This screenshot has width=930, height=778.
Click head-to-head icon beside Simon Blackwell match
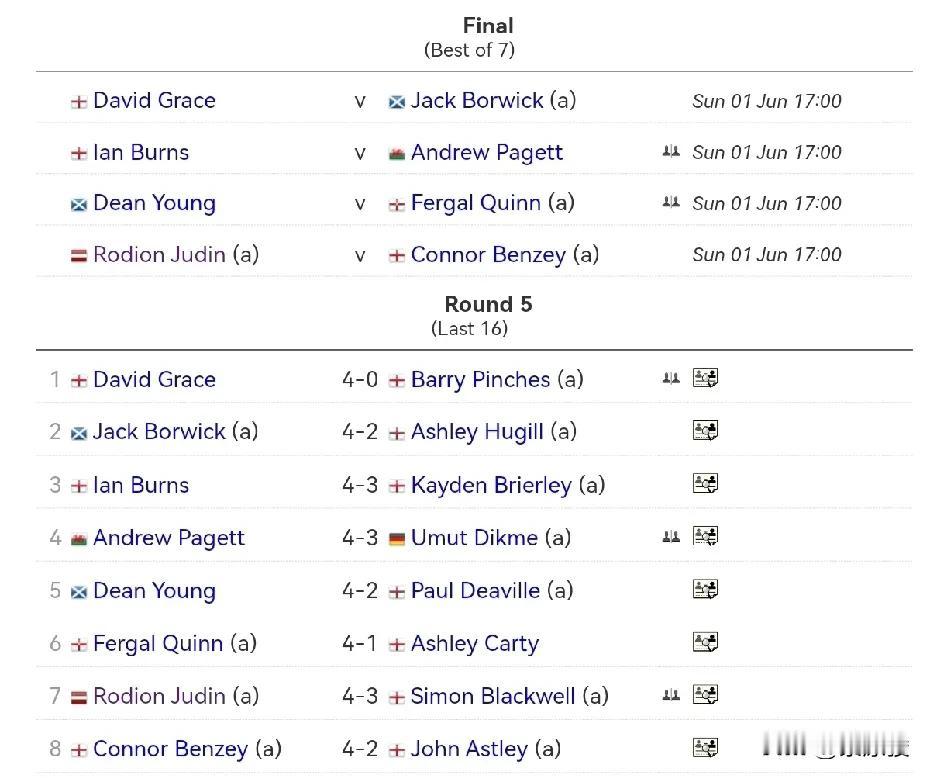pos(671,694)
